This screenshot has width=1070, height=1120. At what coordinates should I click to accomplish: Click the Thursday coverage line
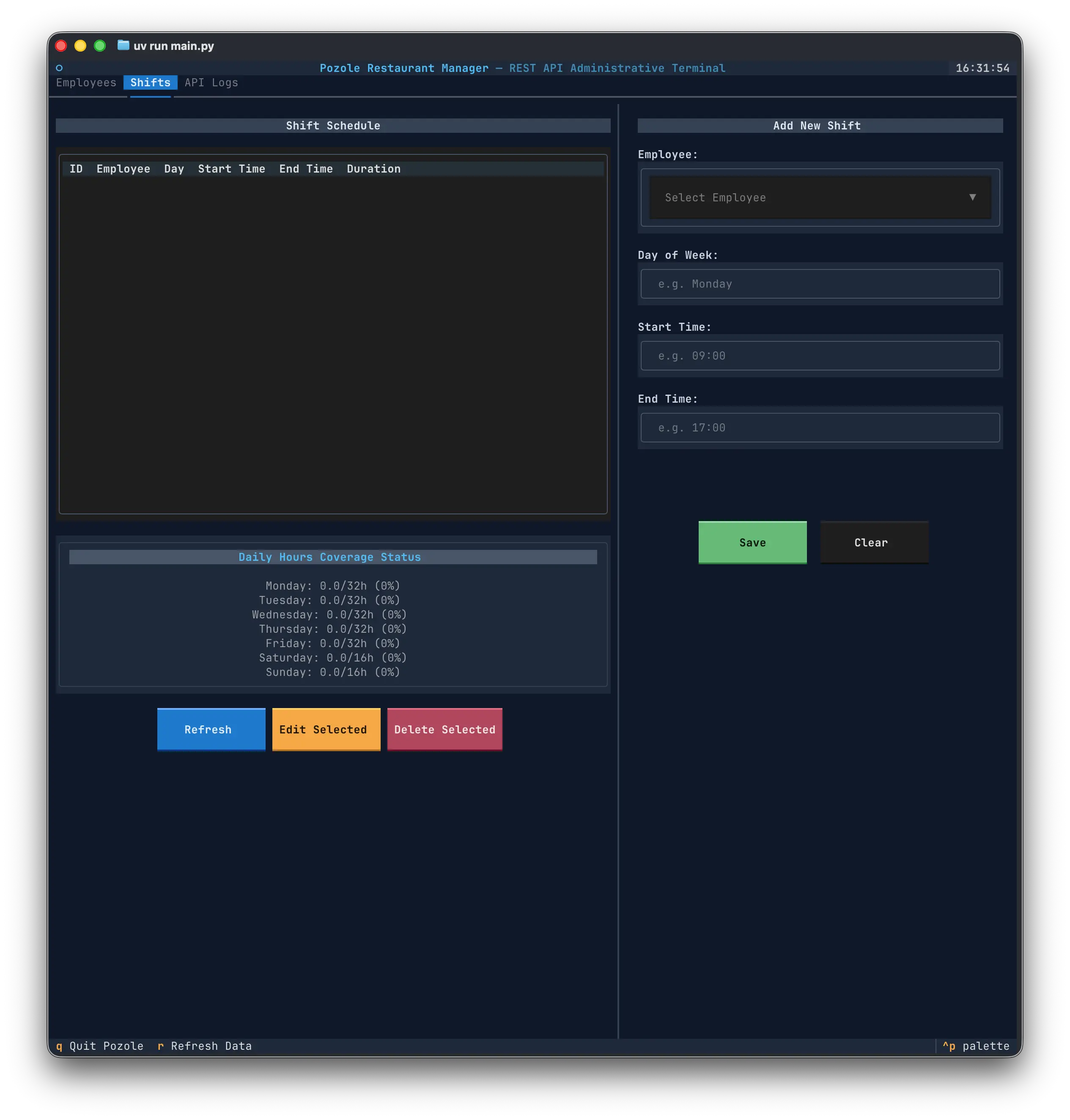[333, 629]
